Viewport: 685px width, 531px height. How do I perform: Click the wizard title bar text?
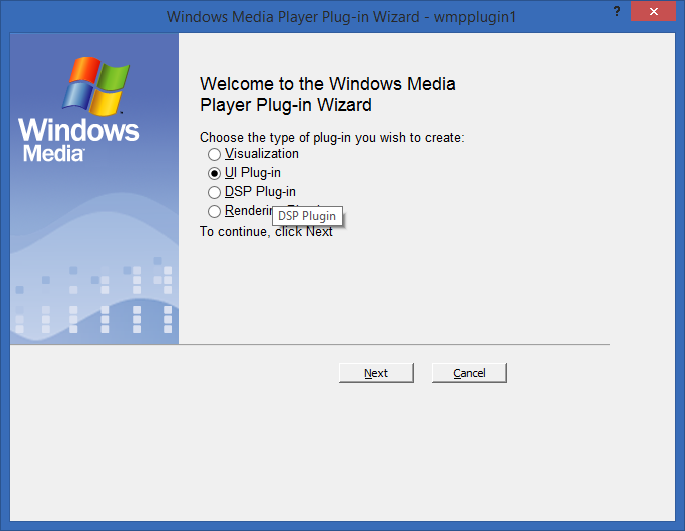(341, 17)
